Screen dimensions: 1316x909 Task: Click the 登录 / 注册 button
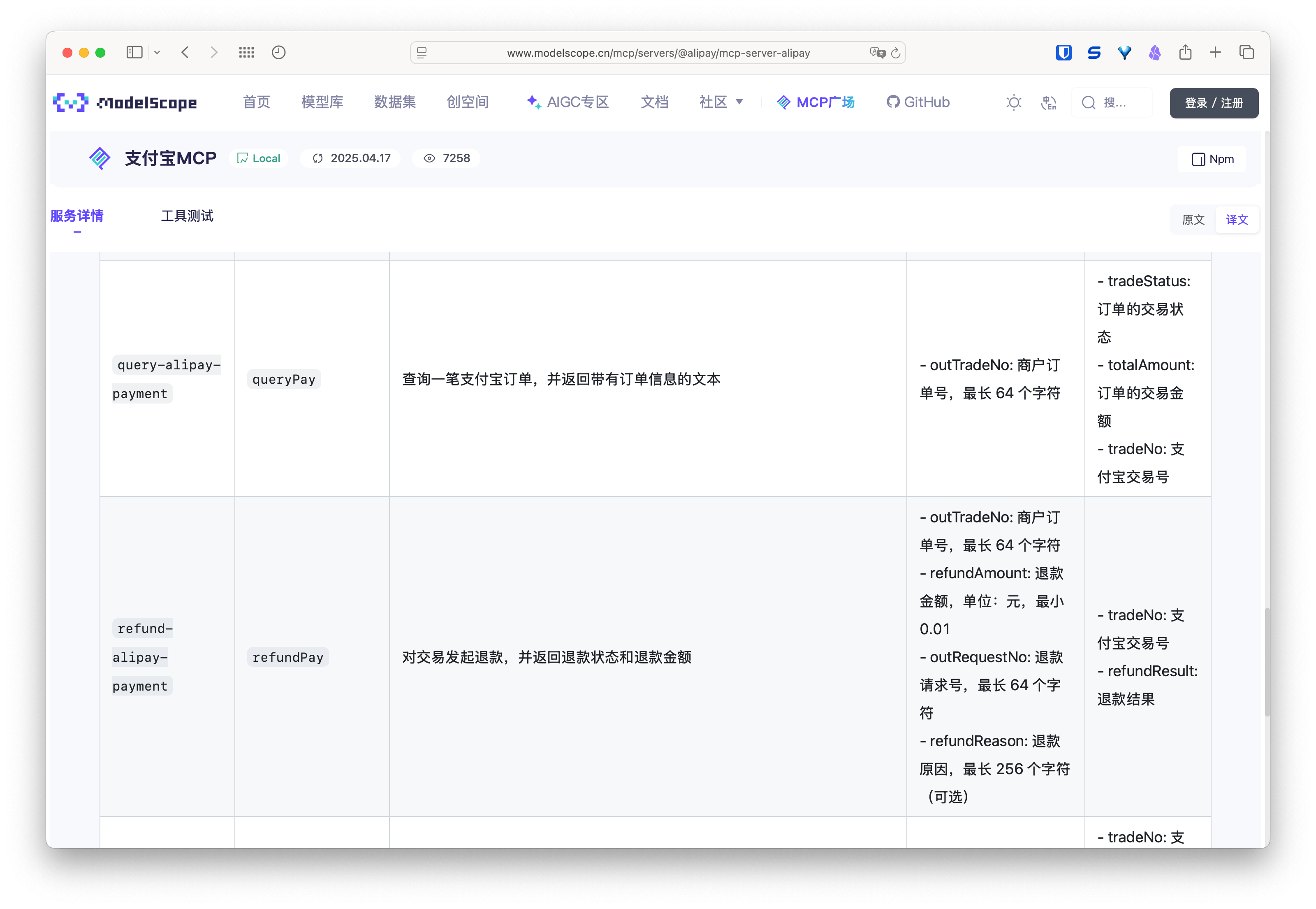pyautogui.click(x=1214, y=103)
